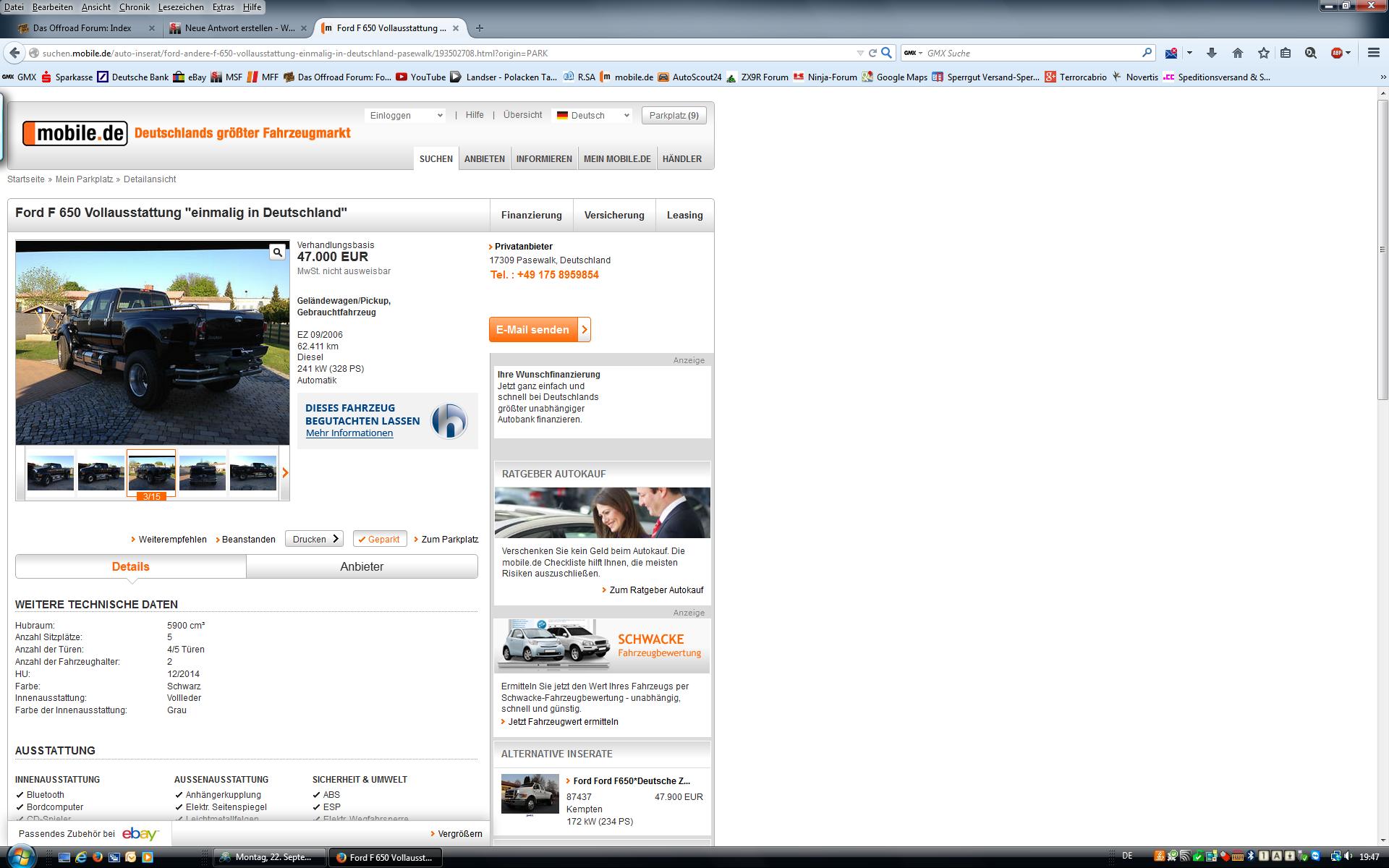Open GMX search engine dropdown arrow
Screen dimensions: 1389x868
click(920, 54)
